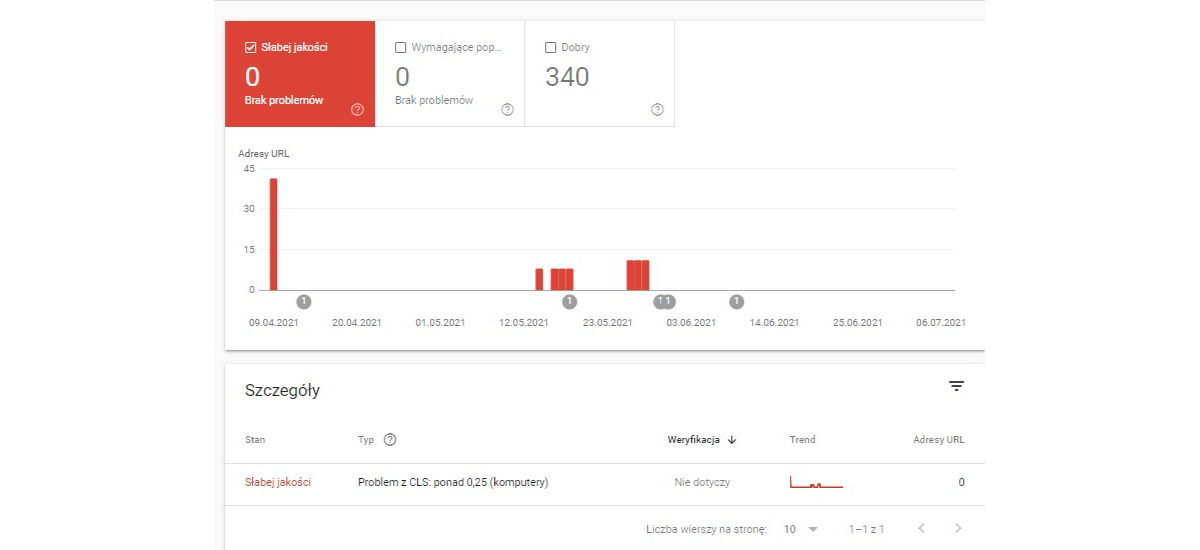Check the Wymagające poprawy checkbox
This screenshot has width=1200, height=550.
pos(401,47)
